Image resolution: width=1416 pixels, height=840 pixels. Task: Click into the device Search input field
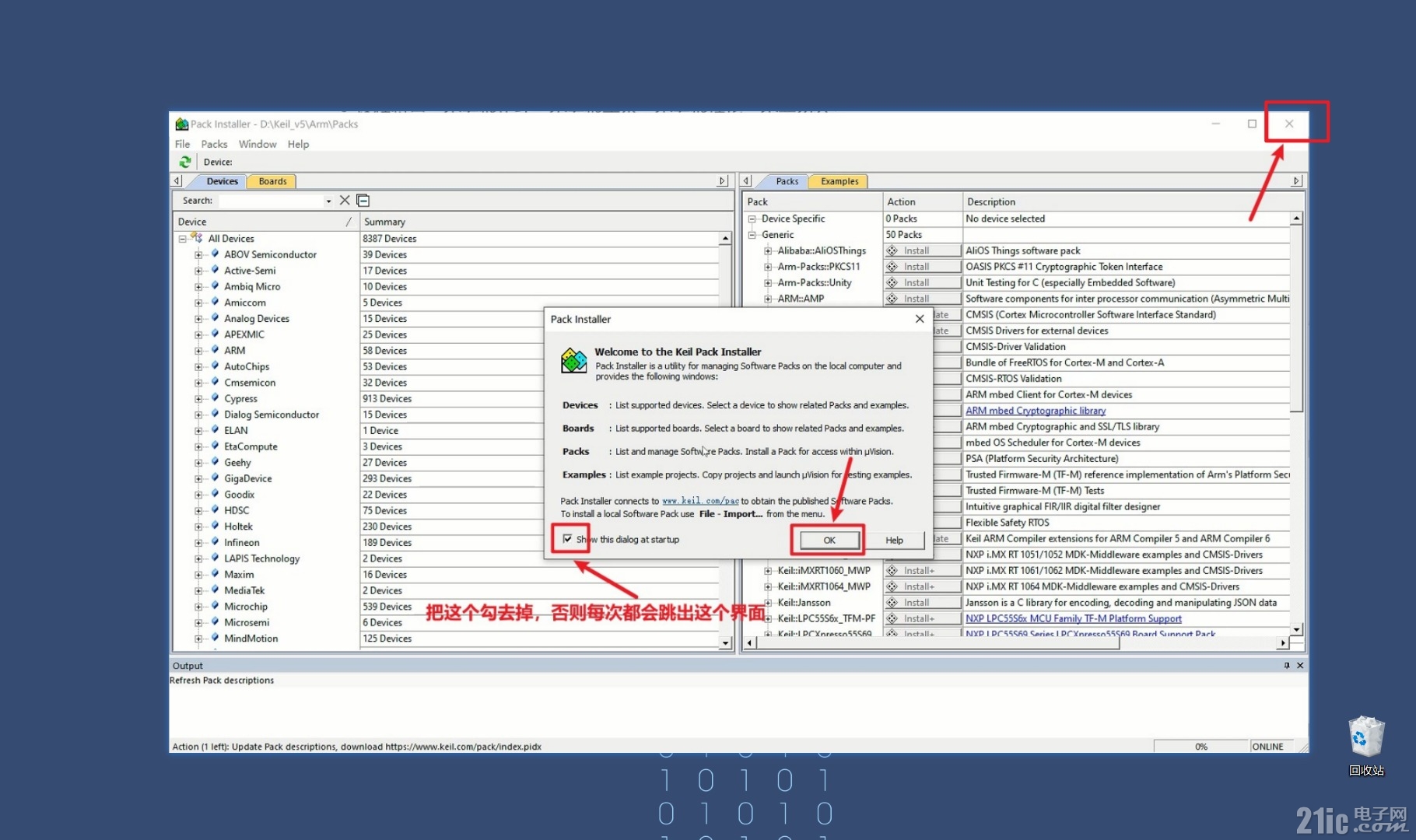click(x=271, y=201)
